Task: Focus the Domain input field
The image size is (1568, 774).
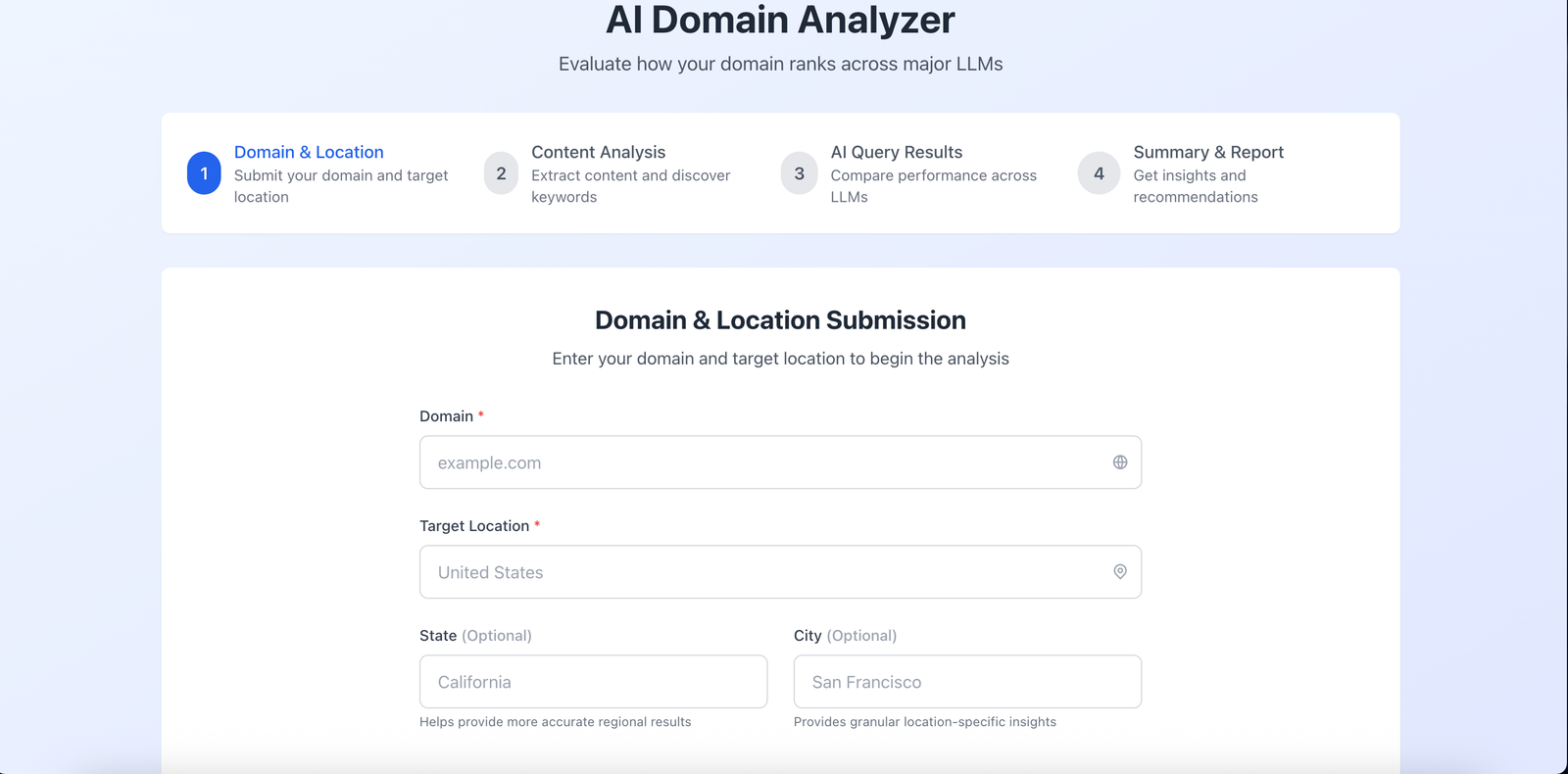Action: tap(780, 462)
